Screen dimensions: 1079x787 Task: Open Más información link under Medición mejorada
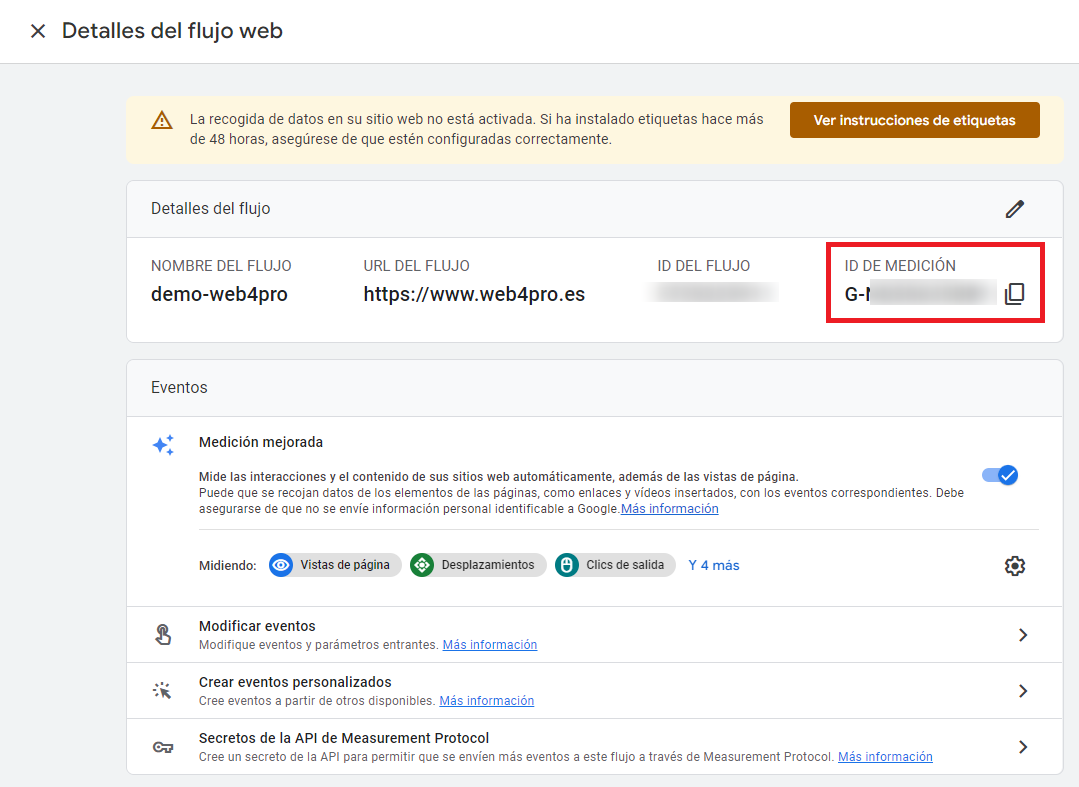pos(669,508)
